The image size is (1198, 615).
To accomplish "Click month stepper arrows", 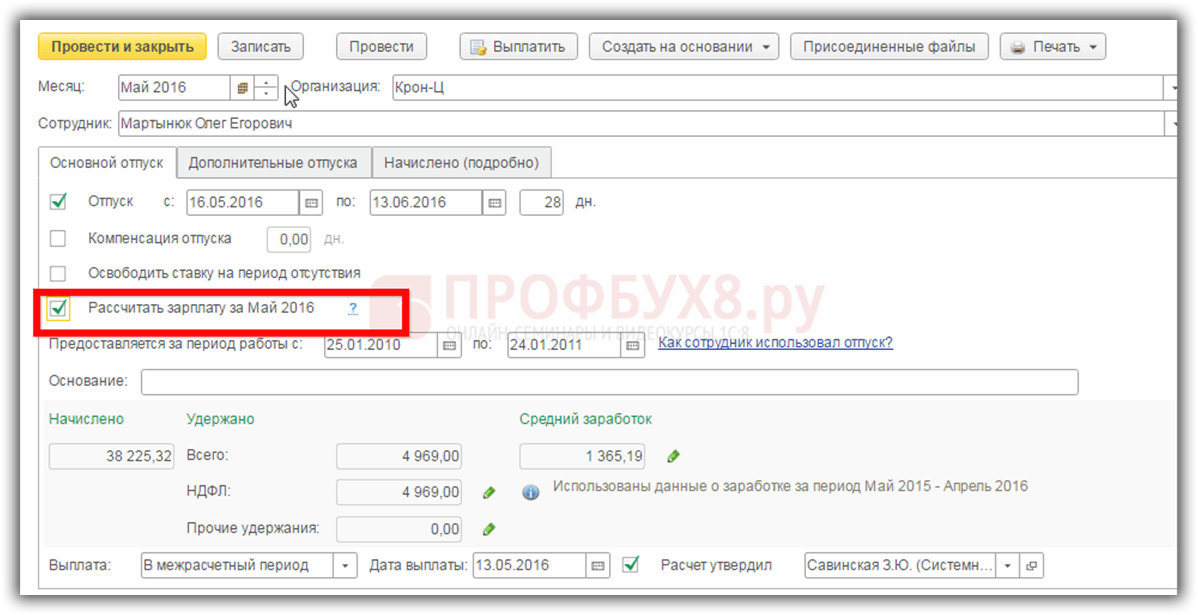I will [x=266, y=88].
